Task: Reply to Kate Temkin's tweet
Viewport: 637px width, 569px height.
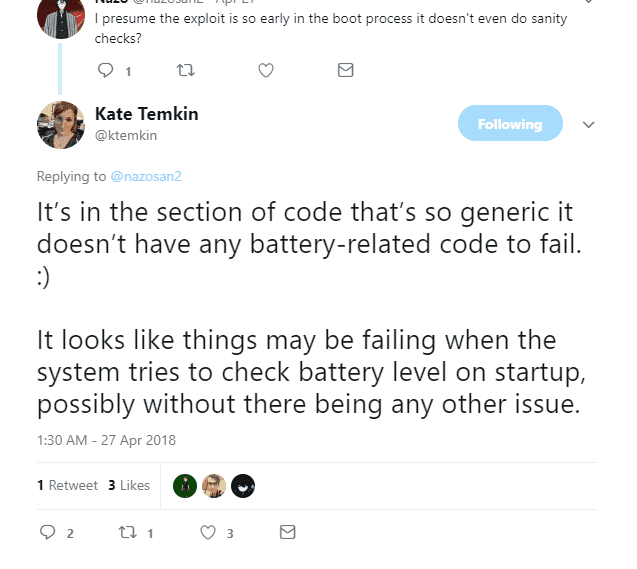Action: pyautogui.click(x=48, y=532)
